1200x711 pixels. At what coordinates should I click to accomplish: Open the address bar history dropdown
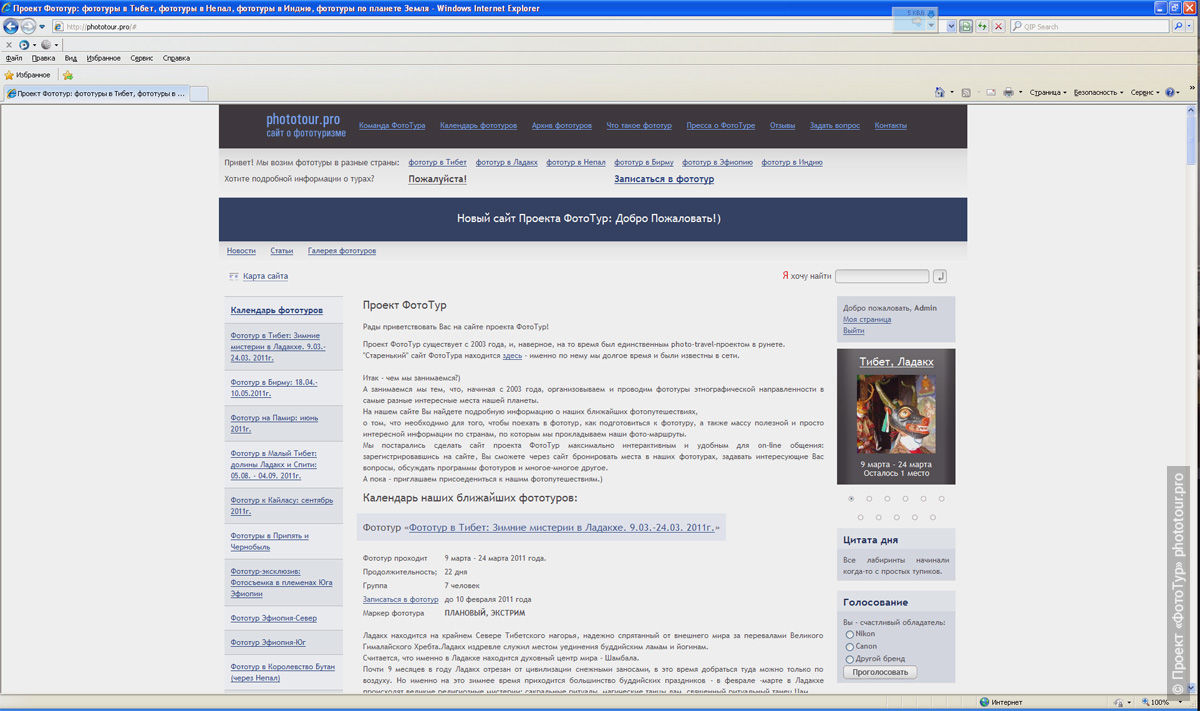point(951,26)
